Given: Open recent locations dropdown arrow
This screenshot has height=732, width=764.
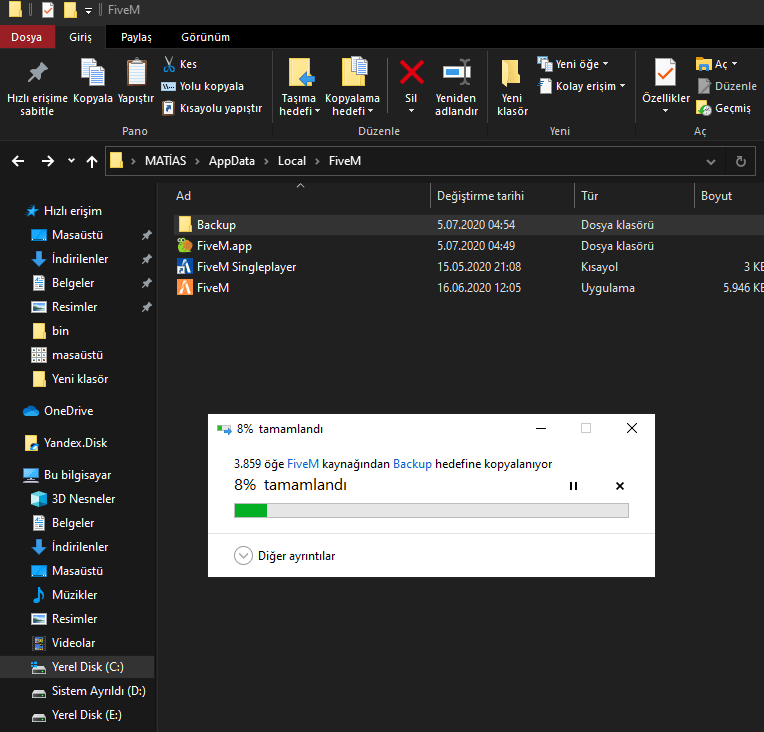Looking at the screenshot, I should pyautogui.click(x=72, y=160).
